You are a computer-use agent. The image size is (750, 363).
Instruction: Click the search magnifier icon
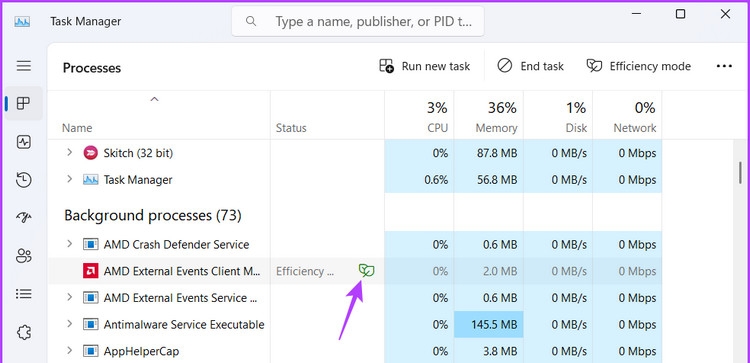tap(251, 21)
